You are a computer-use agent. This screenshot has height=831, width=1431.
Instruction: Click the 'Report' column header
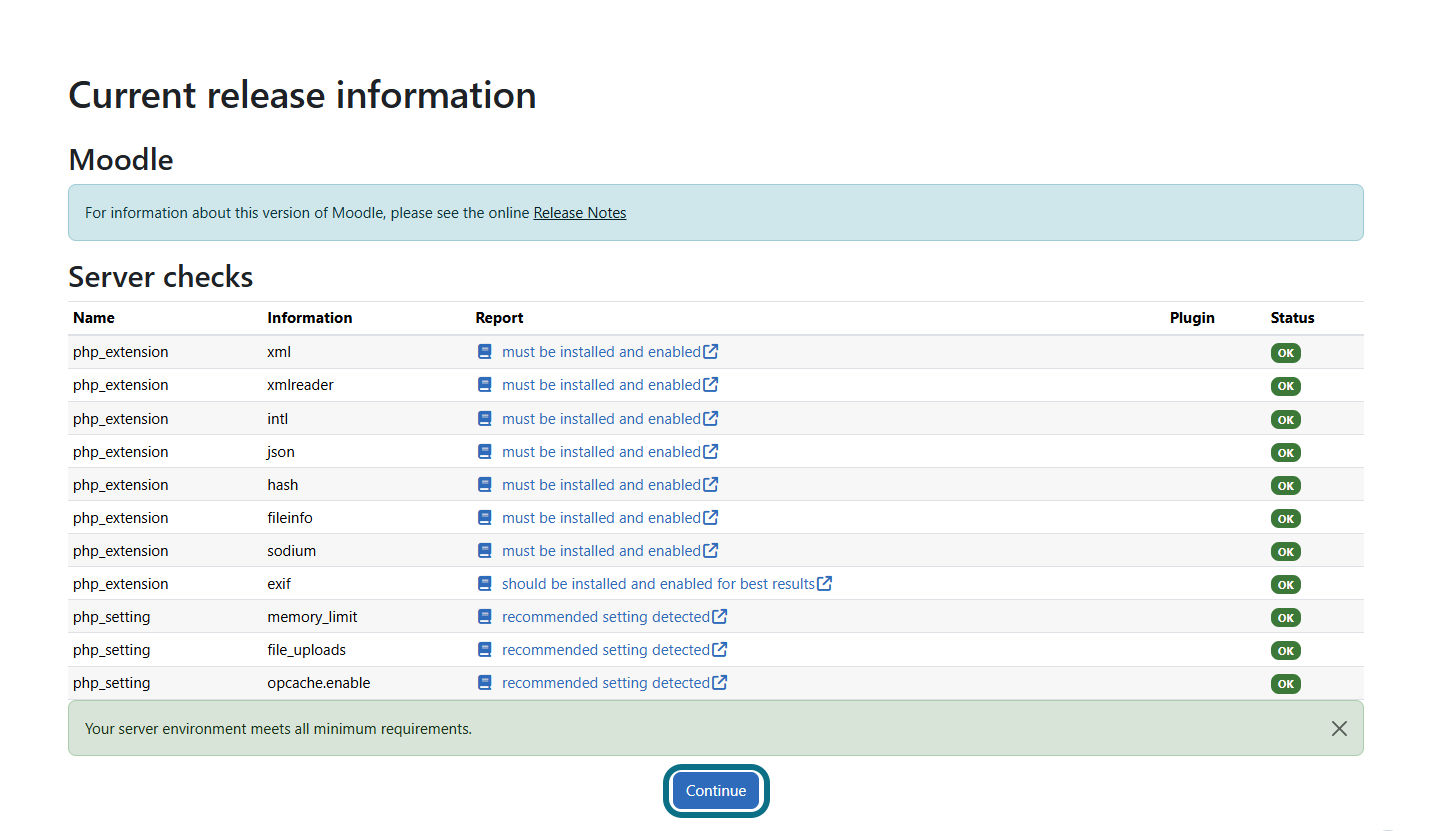(x=499, y=318)
